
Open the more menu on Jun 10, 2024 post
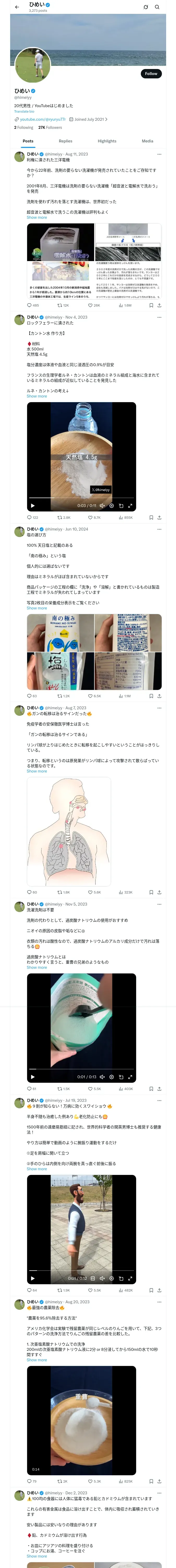(159, 529)
